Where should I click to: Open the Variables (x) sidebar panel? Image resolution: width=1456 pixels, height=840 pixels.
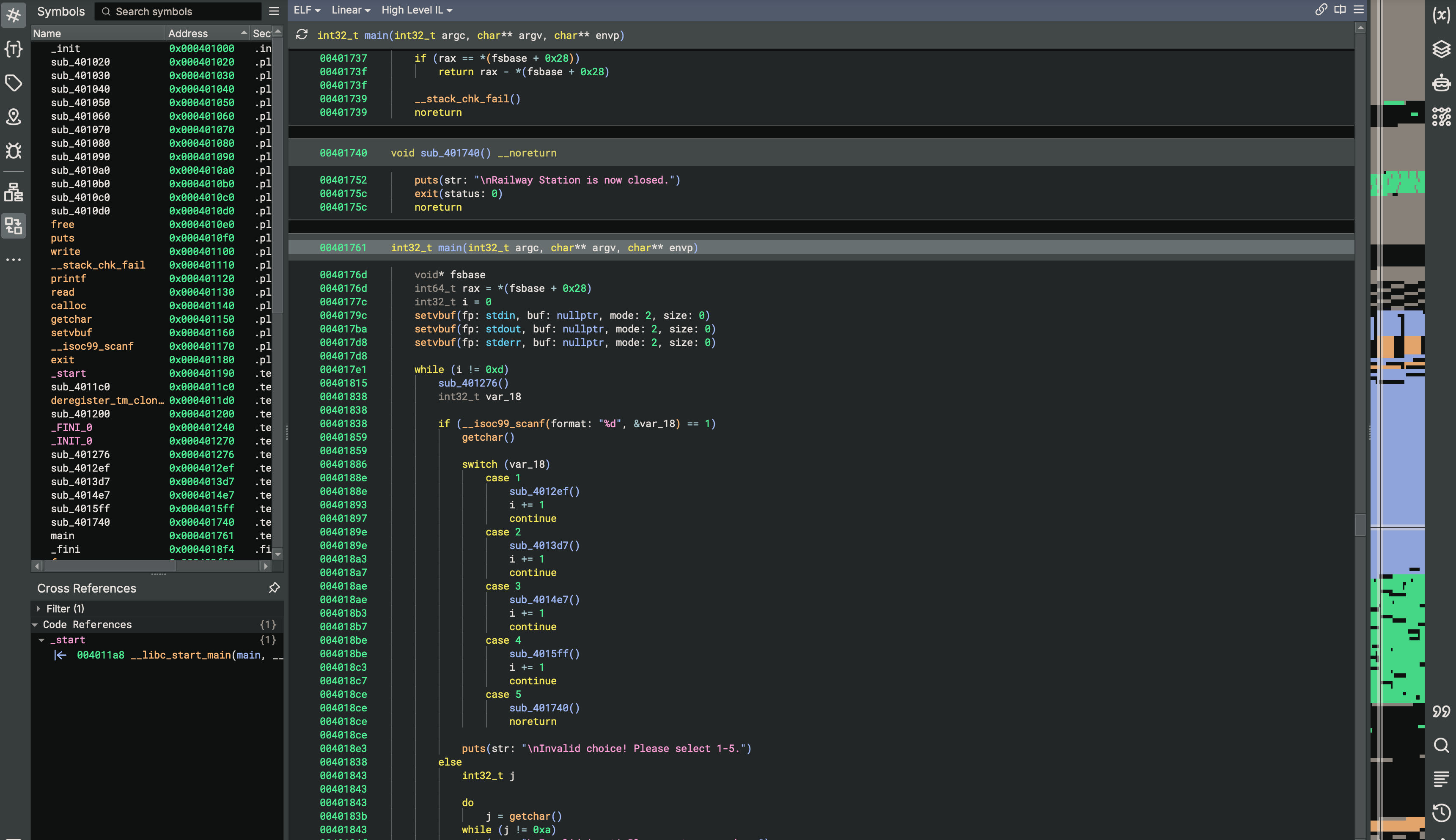click(1441, 15)
